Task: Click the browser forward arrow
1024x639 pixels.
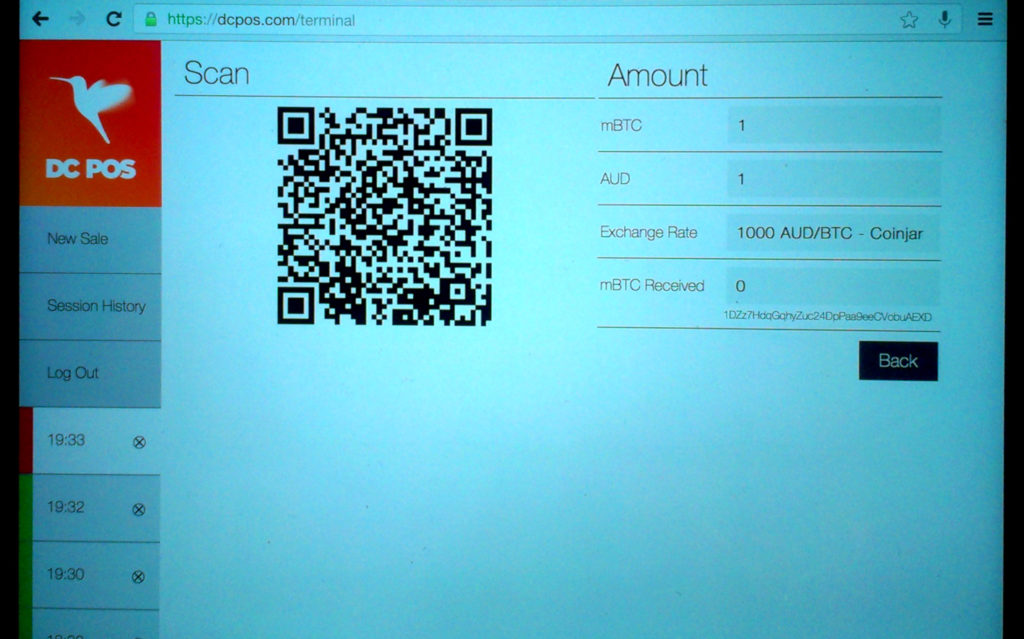Action: [x=77, y=19]
